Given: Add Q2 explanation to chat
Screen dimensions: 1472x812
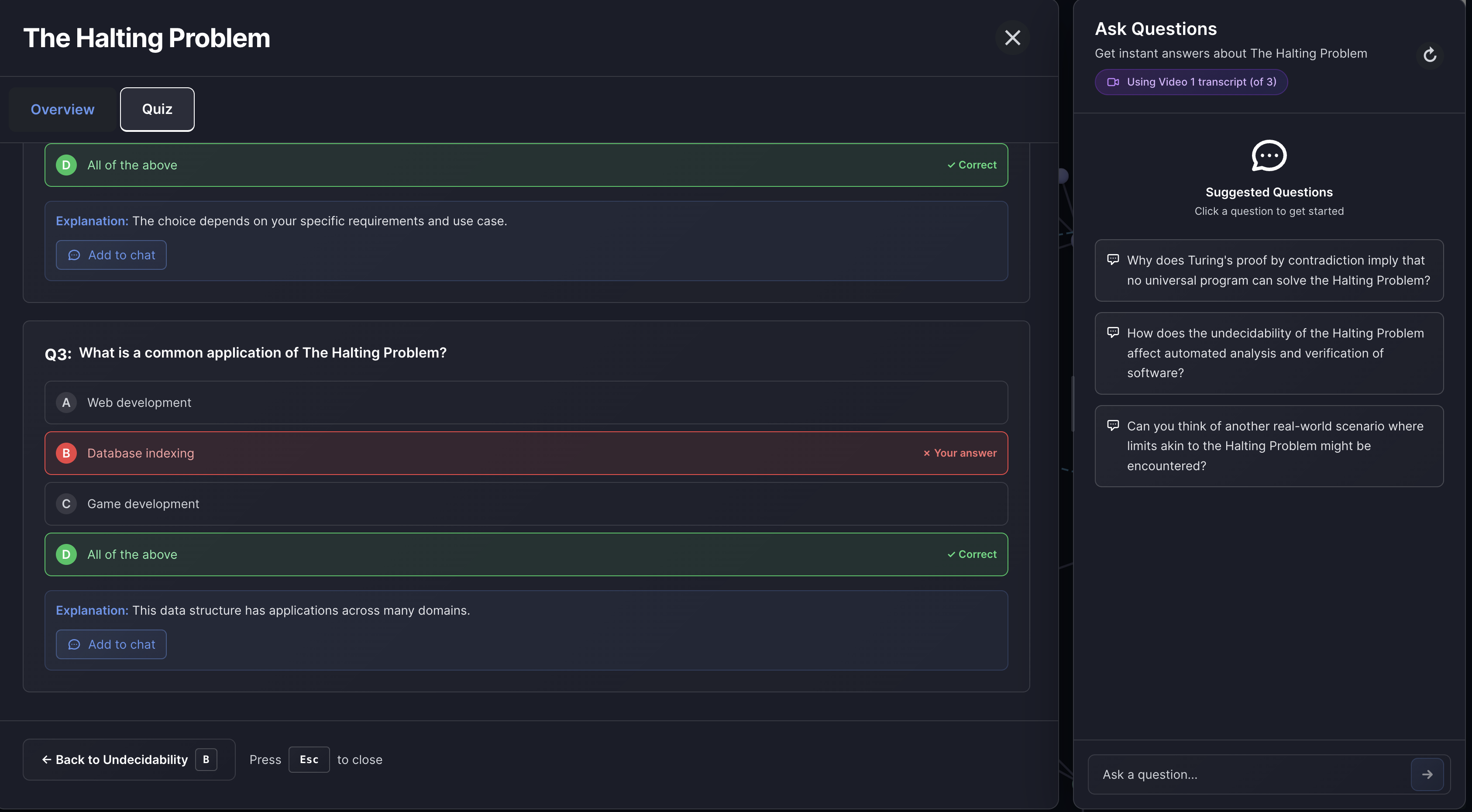Looking at the screenshot, I should click(111, 255).
